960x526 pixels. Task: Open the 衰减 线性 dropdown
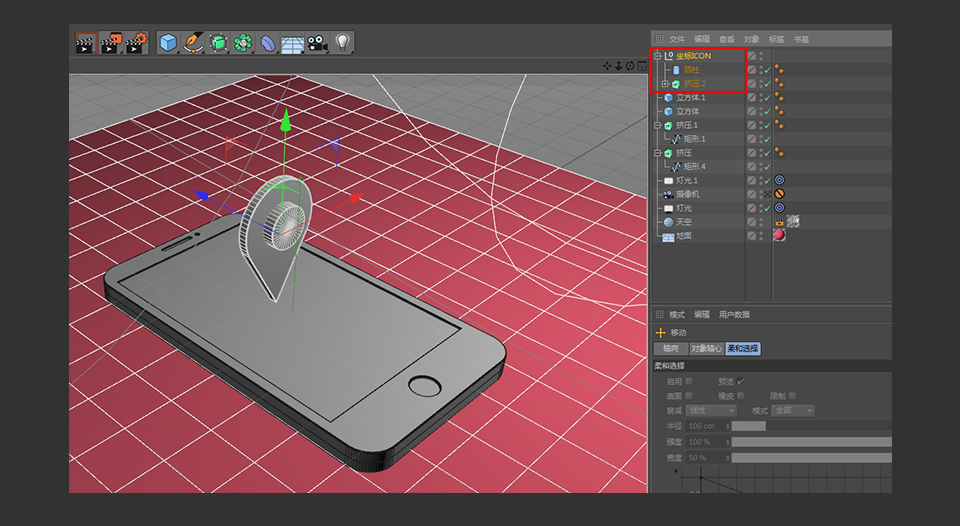[x=711, y=410]
